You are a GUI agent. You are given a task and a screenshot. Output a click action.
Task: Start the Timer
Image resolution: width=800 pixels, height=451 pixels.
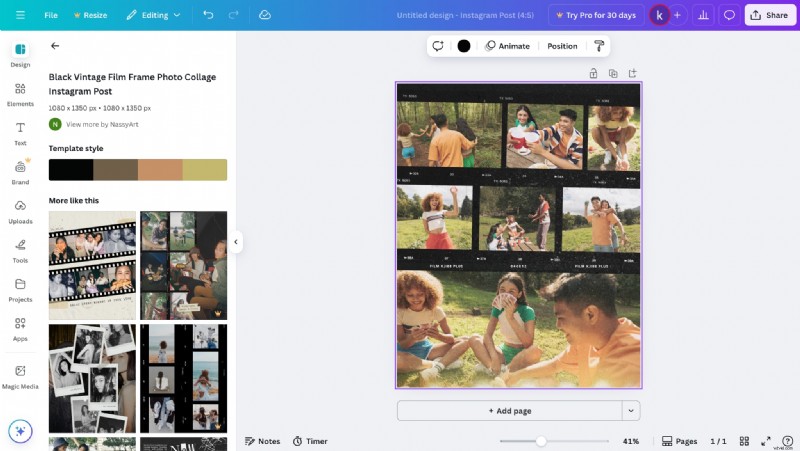click(x=310, y=441)
